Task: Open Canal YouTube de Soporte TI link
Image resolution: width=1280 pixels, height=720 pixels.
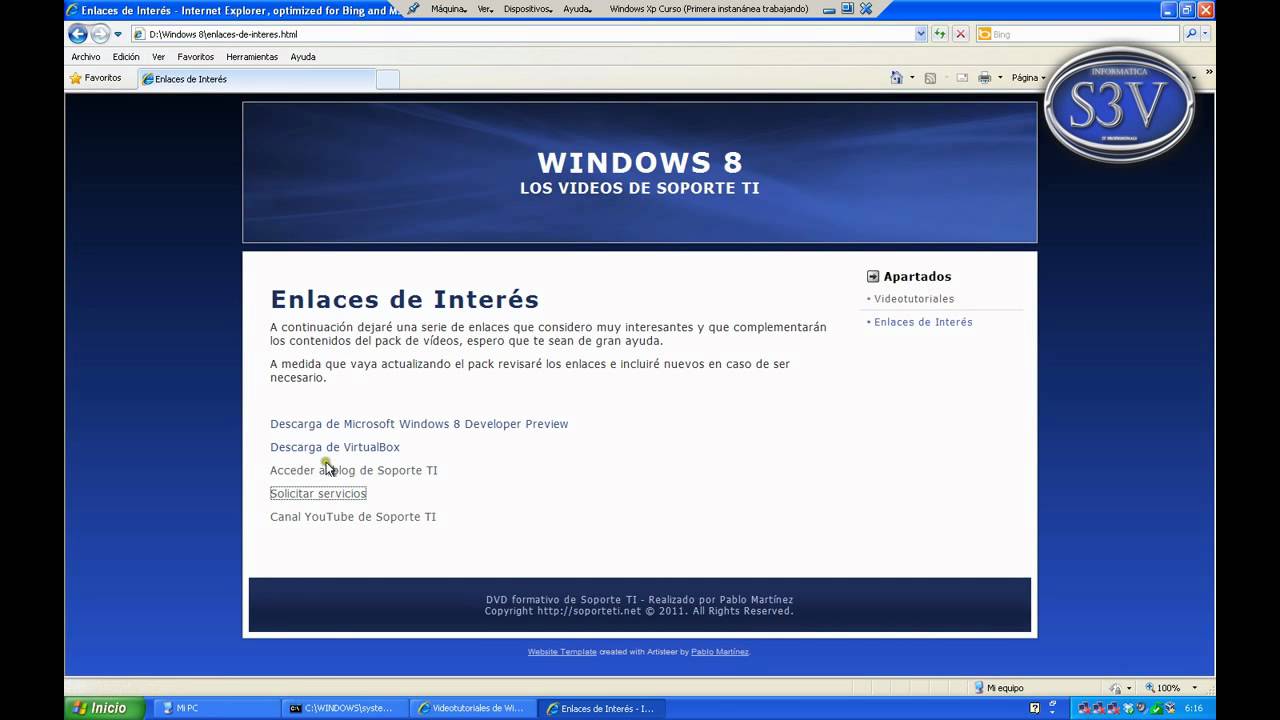Action: coord(353,517)
